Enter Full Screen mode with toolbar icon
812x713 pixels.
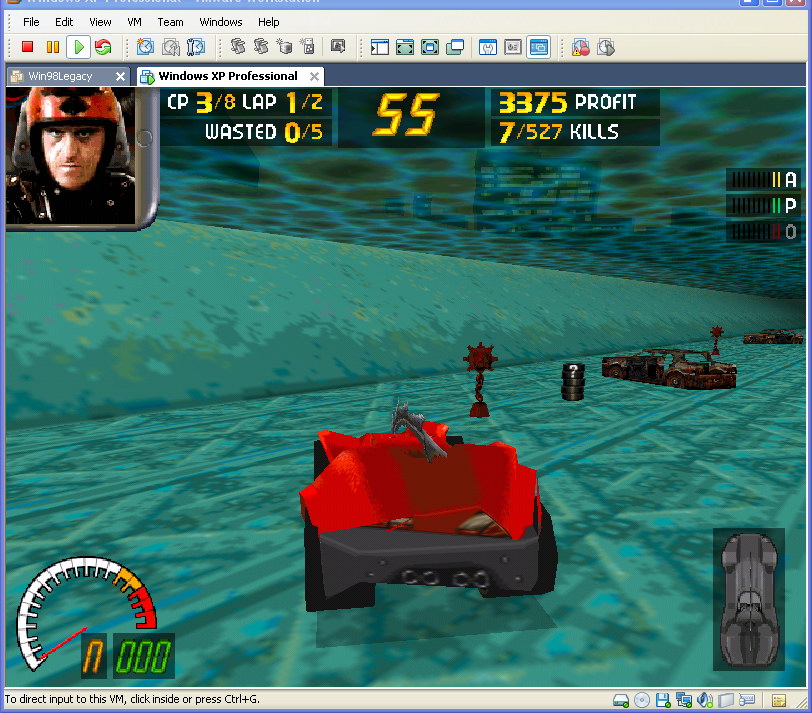(x=430, y=47)
